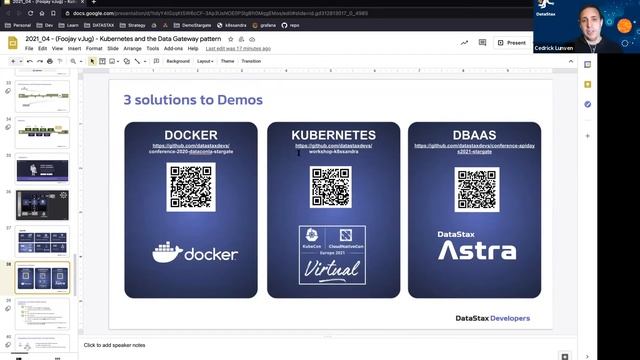640x360 pixels.
Task: Select the slide 36 thumbnail
Action: coord(42,205)
